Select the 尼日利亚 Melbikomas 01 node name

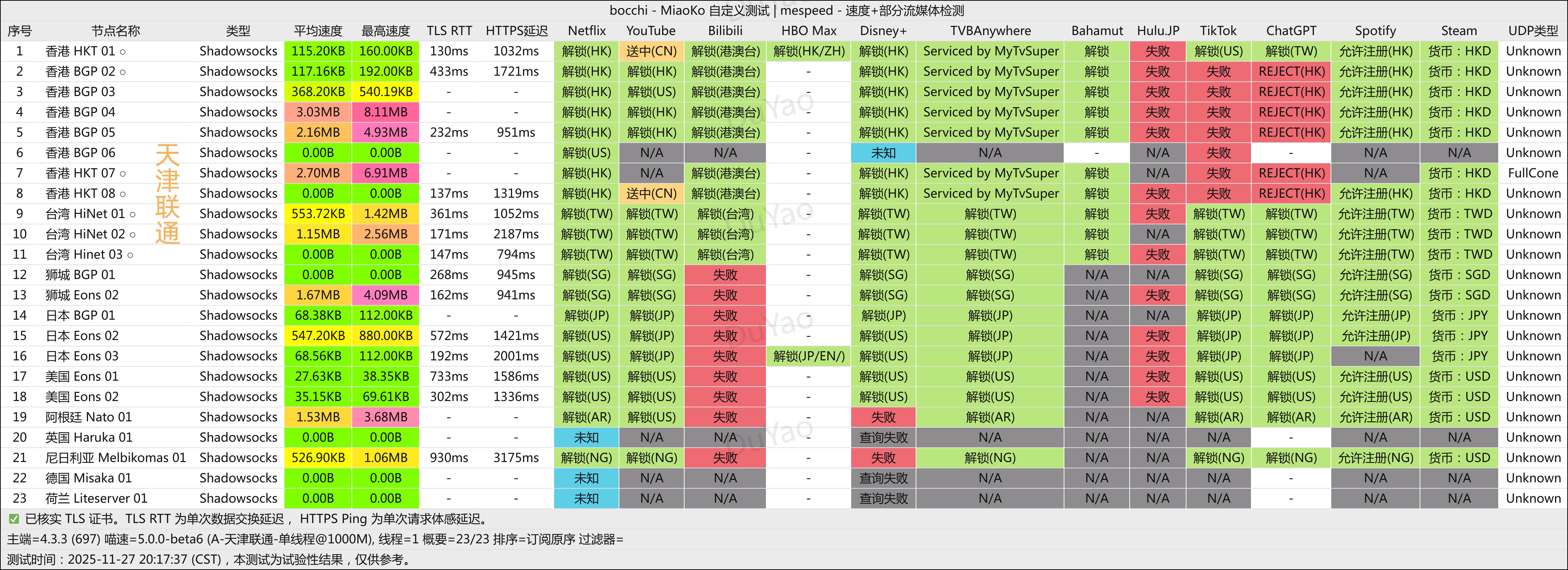(116, 457)
